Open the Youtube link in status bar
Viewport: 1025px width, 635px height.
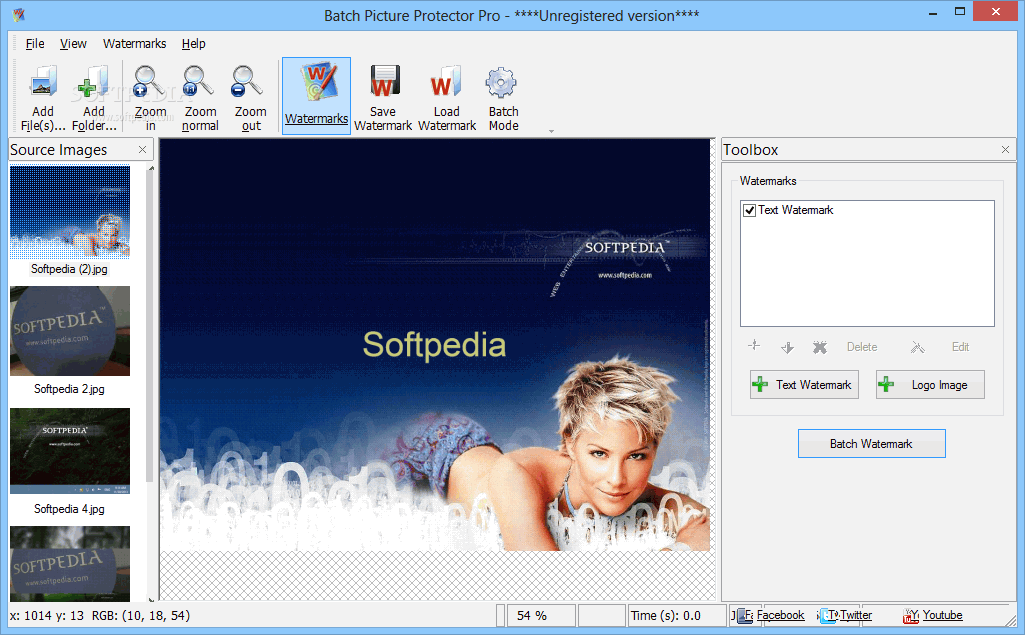942,615
